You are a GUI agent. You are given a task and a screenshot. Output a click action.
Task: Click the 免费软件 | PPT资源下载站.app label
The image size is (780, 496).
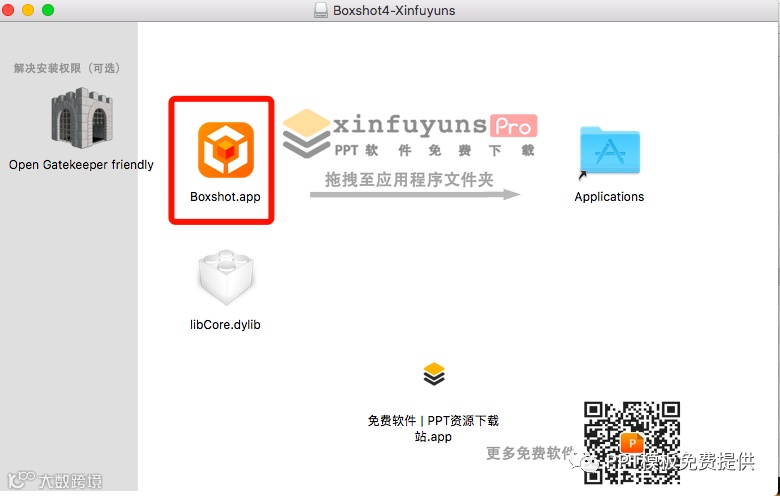point(433,428)
